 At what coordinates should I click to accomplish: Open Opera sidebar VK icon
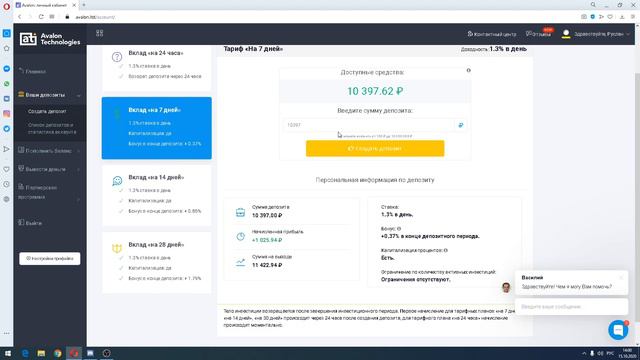[x=7, y=99]
